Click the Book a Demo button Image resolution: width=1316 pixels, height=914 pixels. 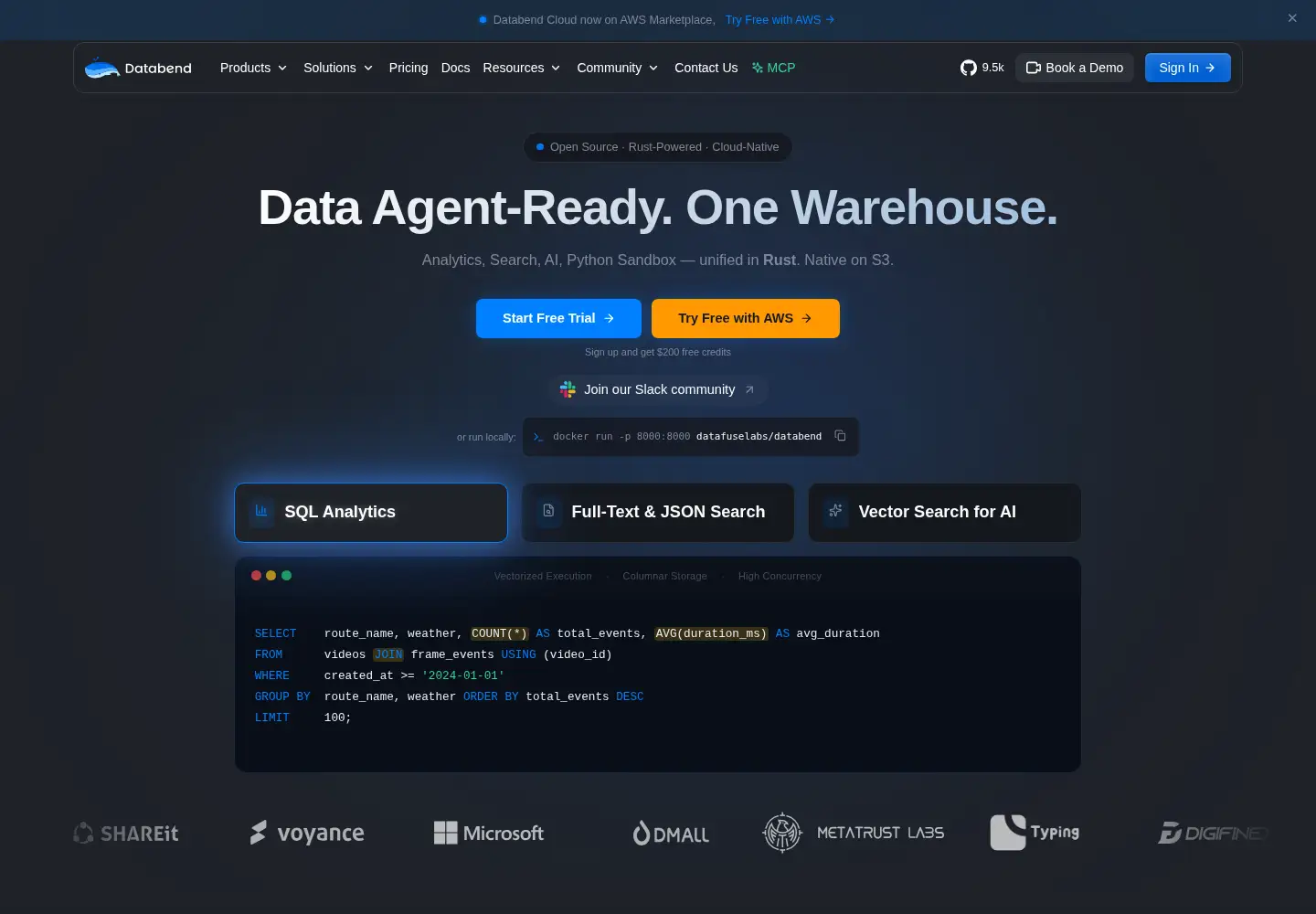coord(1075,68)
